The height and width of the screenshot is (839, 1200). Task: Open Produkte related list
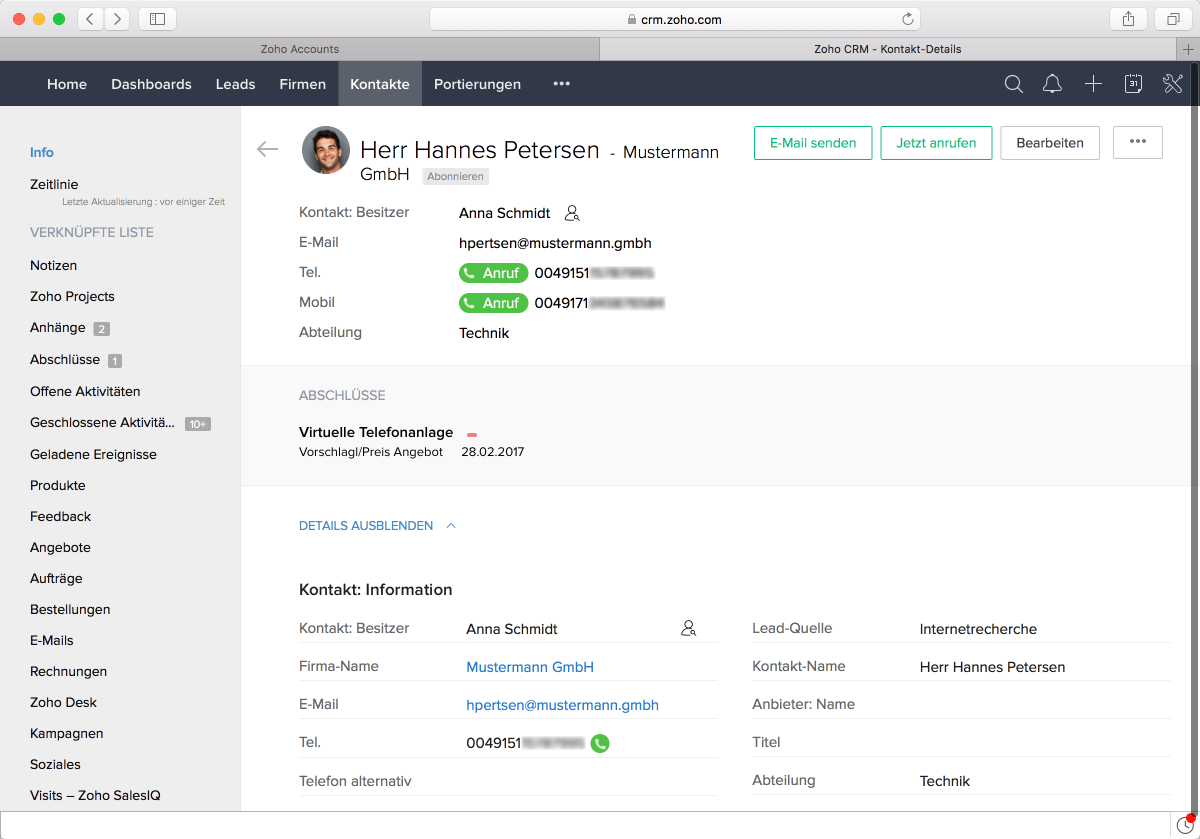point(58,485)
